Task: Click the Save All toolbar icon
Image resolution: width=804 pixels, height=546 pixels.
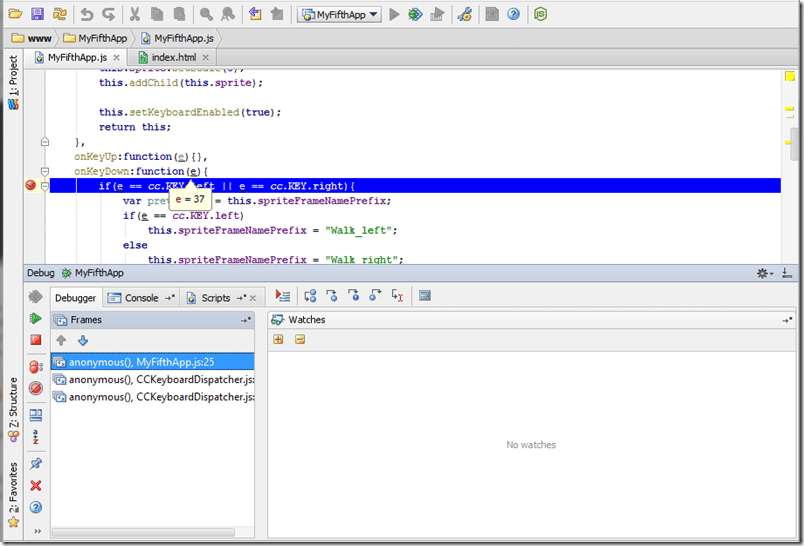Action: coord(37,14)
